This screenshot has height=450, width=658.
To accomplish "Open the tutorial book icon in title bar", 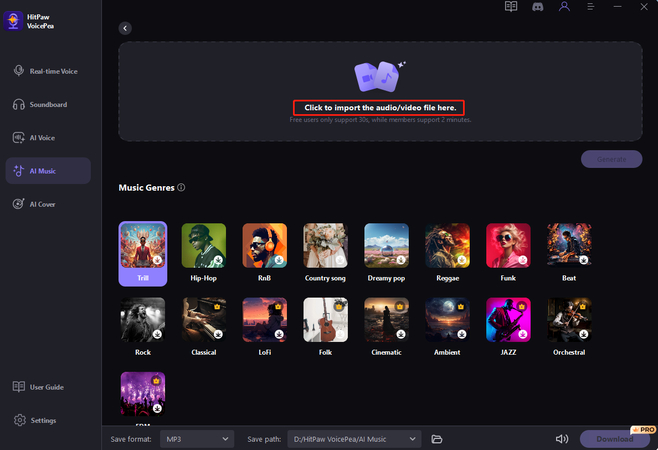I will 511,7.
